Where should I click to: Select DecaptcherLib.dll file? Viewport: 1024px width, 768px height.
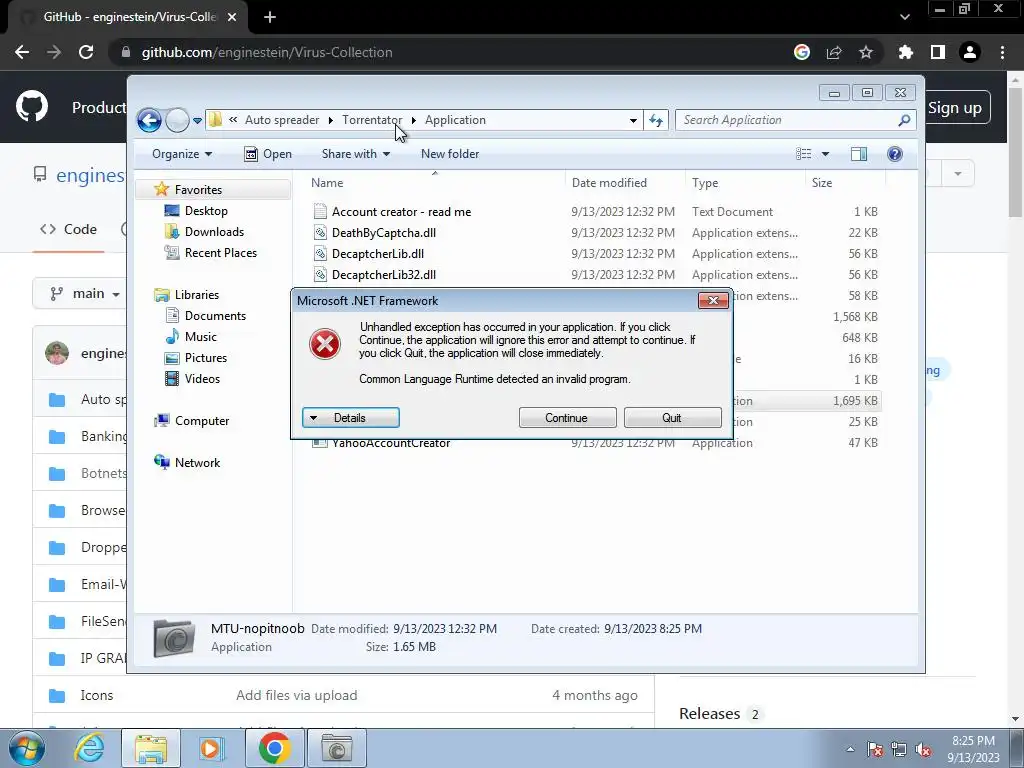point(377,254)
